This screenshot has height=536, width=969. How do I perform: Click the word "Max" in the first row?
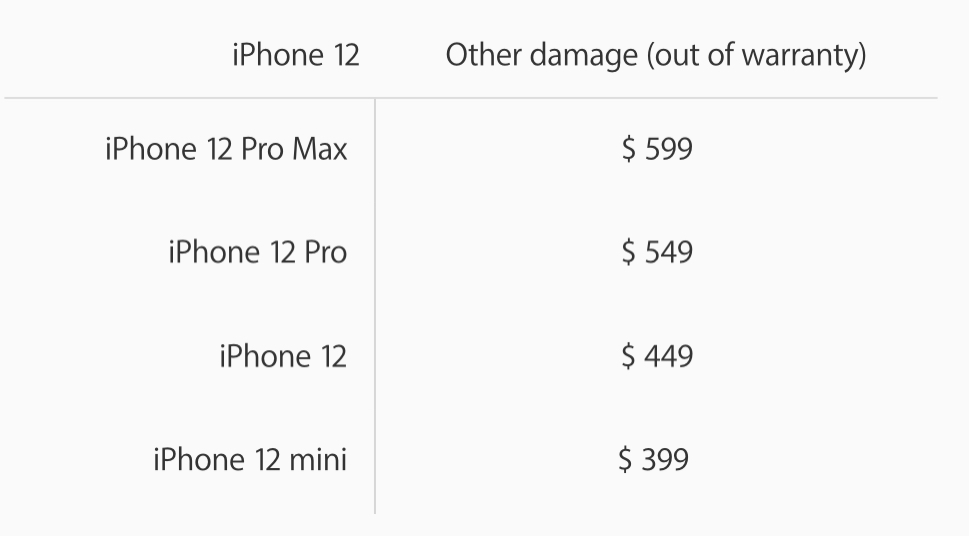coord(319,150)
